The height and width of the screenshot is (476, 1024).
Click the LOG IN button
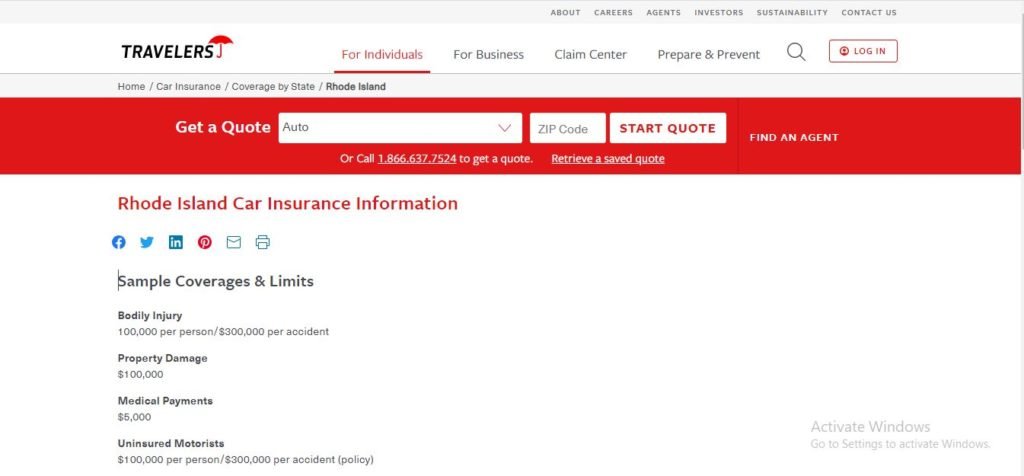pyautogui.click(x=863, y=51)
